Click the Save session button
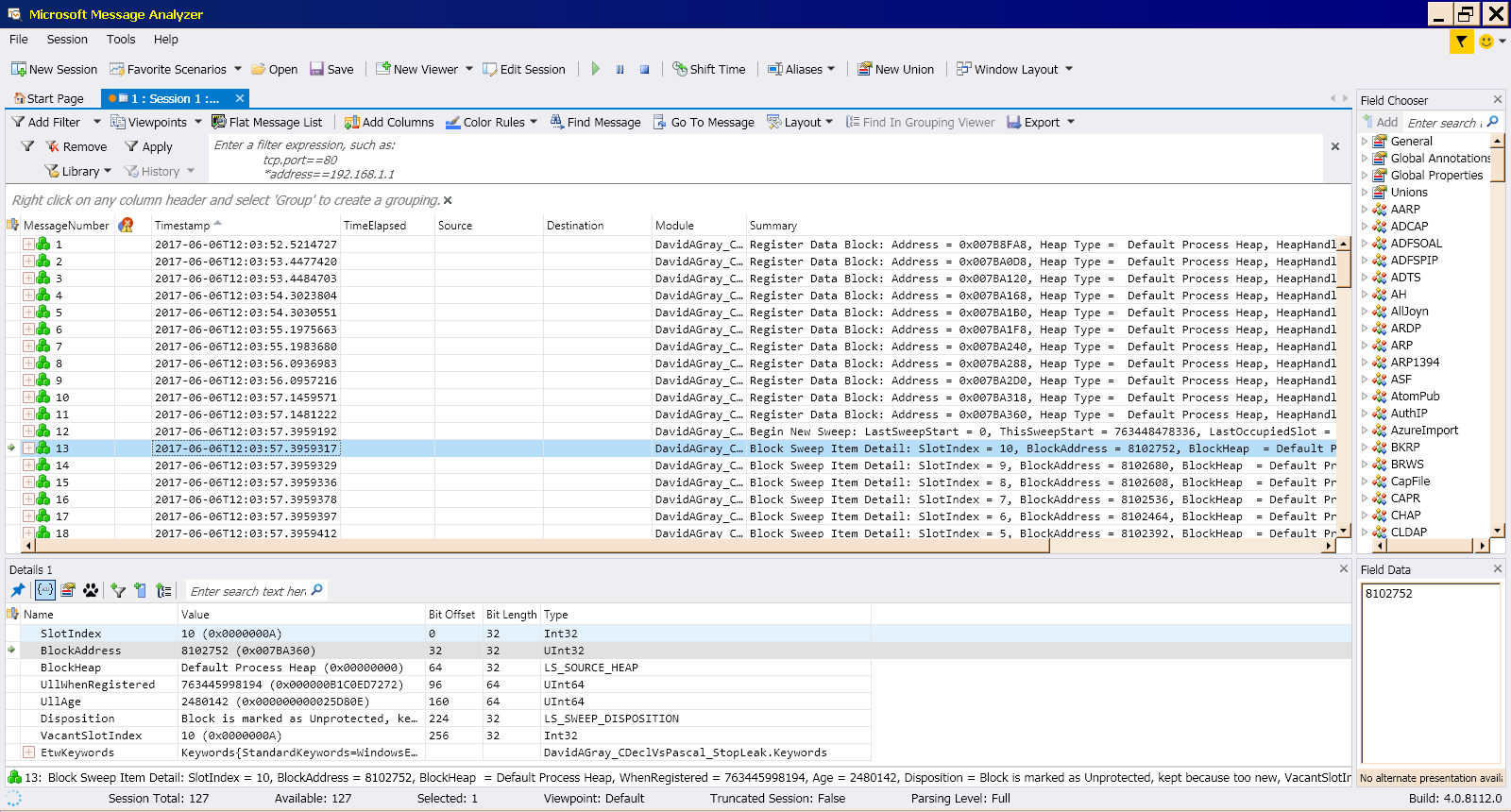This screenshot has width=1511, height=812. click(331, 69)
